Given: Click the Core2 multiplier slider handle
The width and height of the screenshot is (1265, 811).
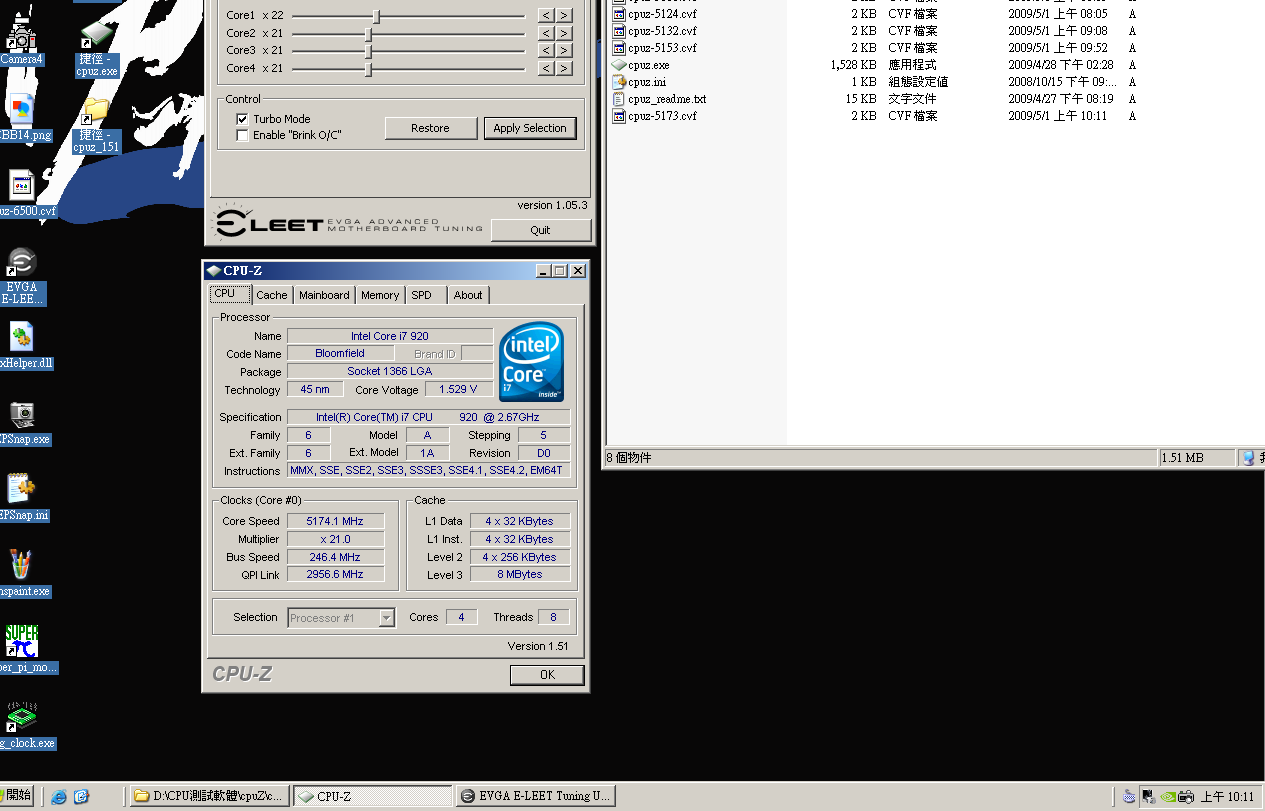Looking at the screenshot, I should [x=369, y=33].
